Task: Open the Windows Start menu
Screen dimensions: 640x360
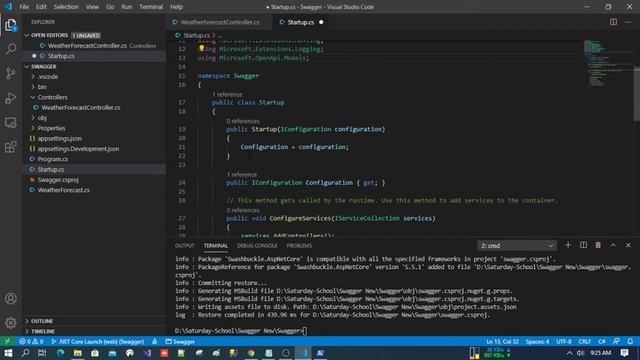Action: tap(8, 353)
